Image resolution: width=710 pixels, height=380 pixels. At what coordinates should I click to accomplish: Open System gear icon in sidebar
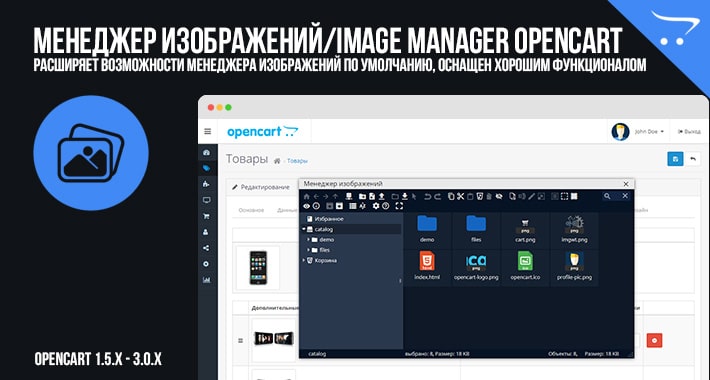point(206,264)
